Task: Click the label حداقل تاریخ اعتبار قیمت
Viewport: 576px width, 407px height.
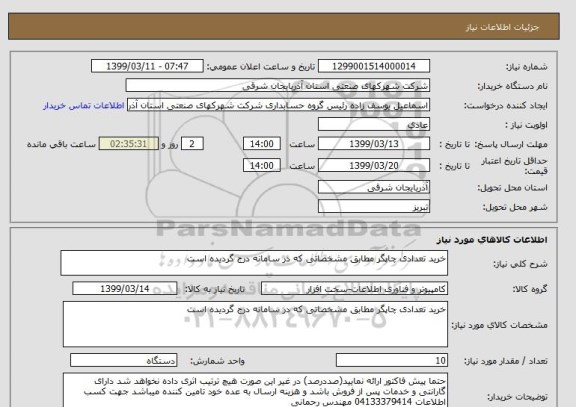Action: [514, 166]
